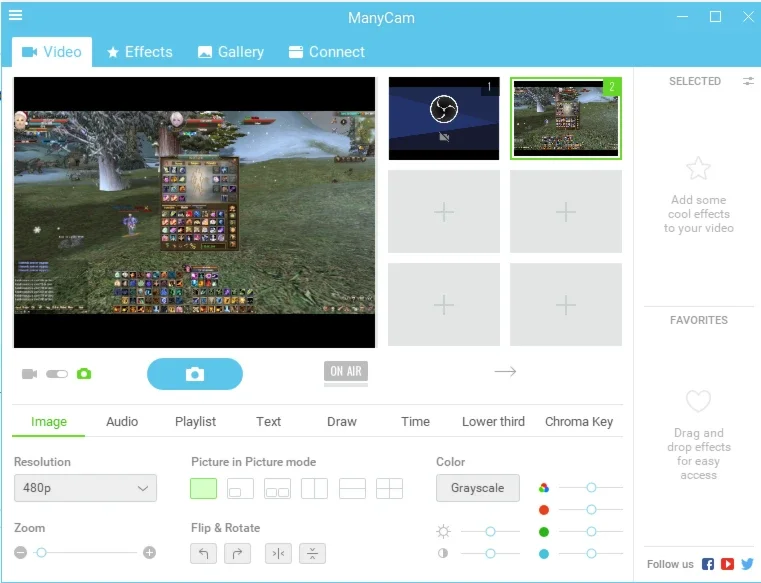Screen dimensions: 761x583
Task: Adjust the blue channel slider
Action: pyautogui.click(x=591, y=553)
